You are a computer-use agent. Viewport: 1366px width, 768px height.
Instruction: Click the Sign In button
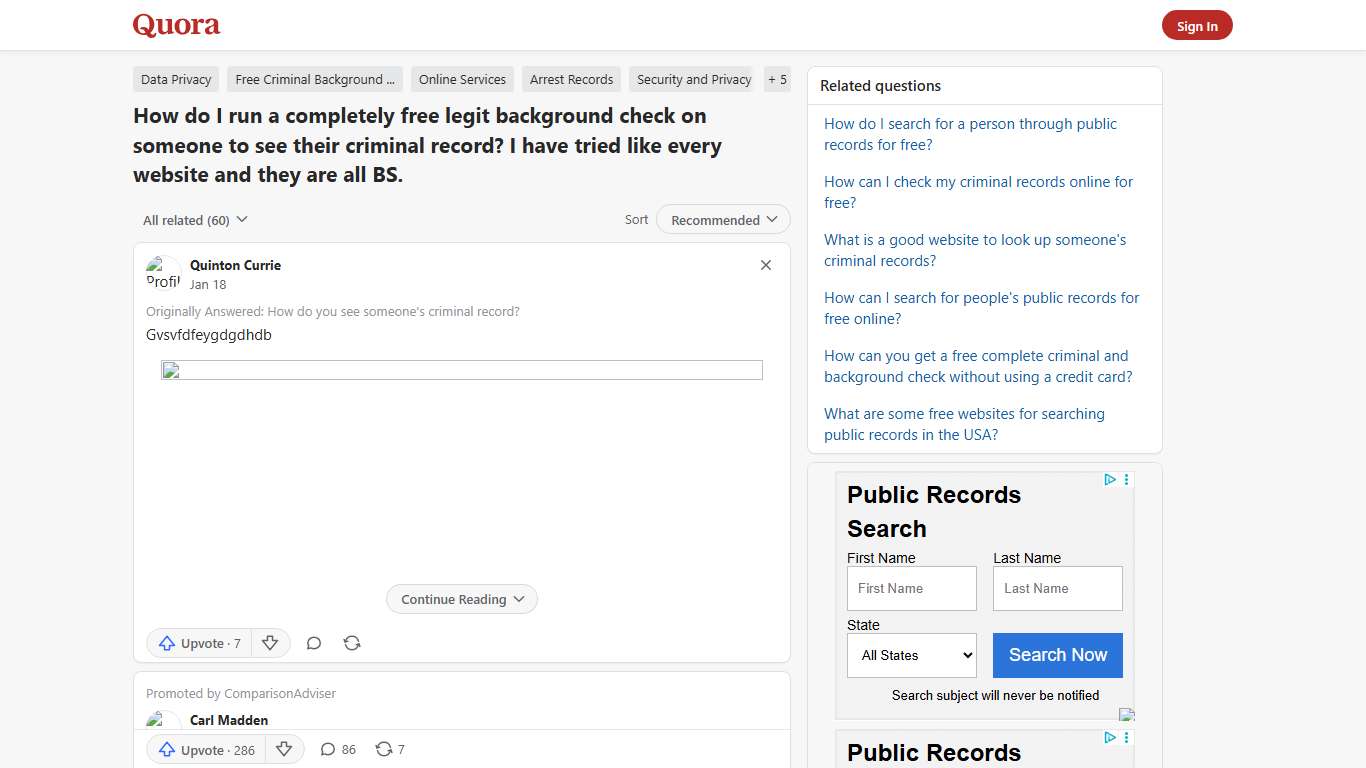coord(1196,26)
